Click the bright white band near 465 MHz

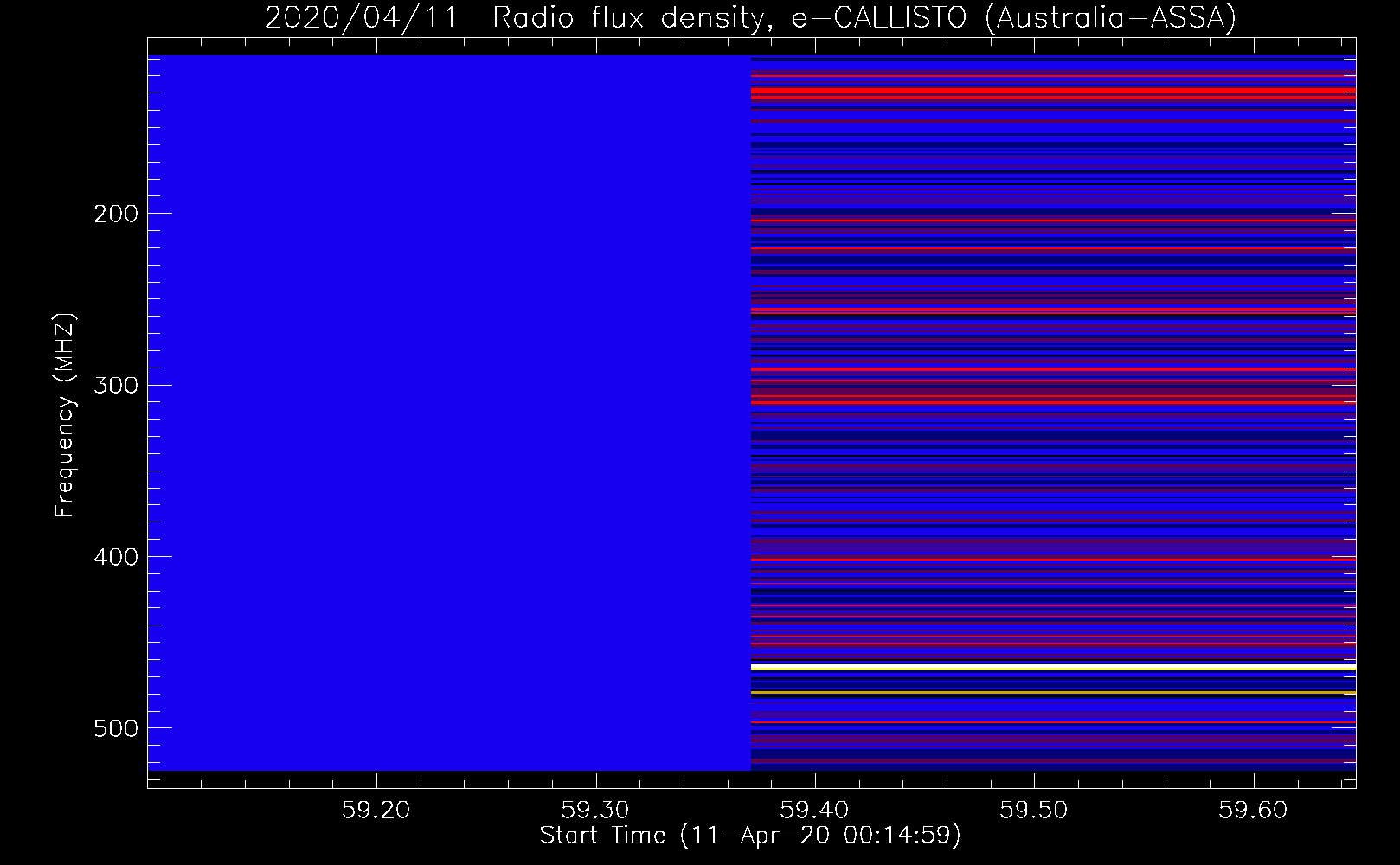pos(1053,667)
